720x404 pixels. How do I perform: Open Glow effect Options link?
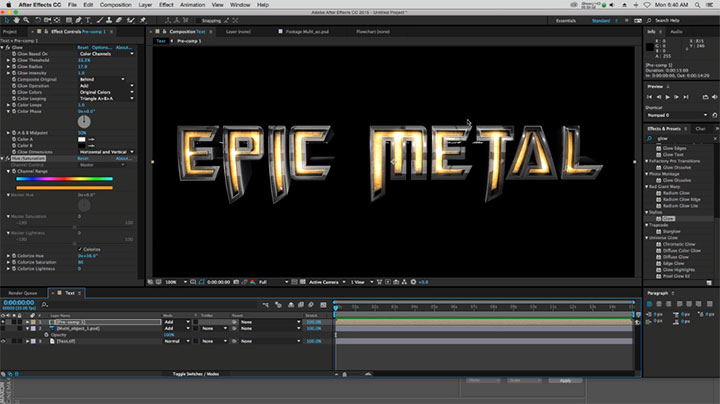101,47
